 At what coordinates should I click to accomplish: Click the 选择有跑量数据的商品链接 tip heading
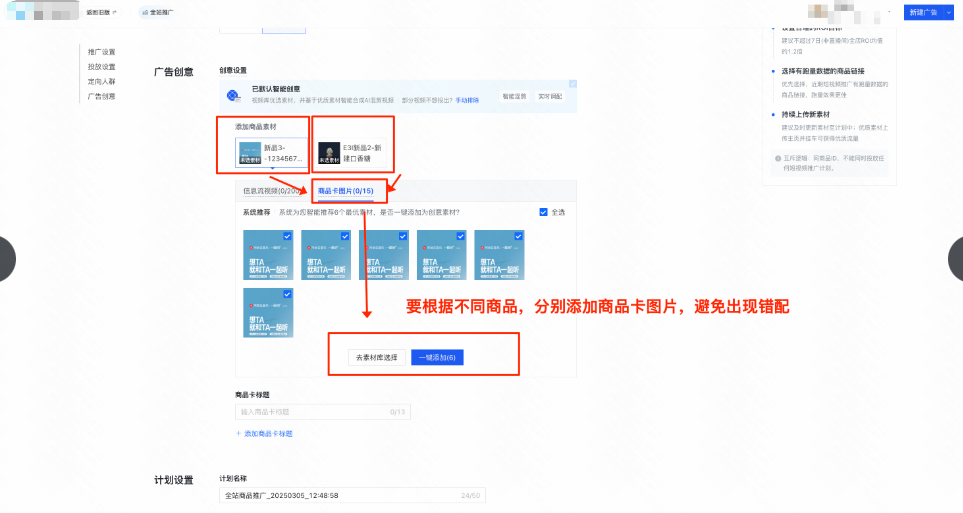[822, 71]
